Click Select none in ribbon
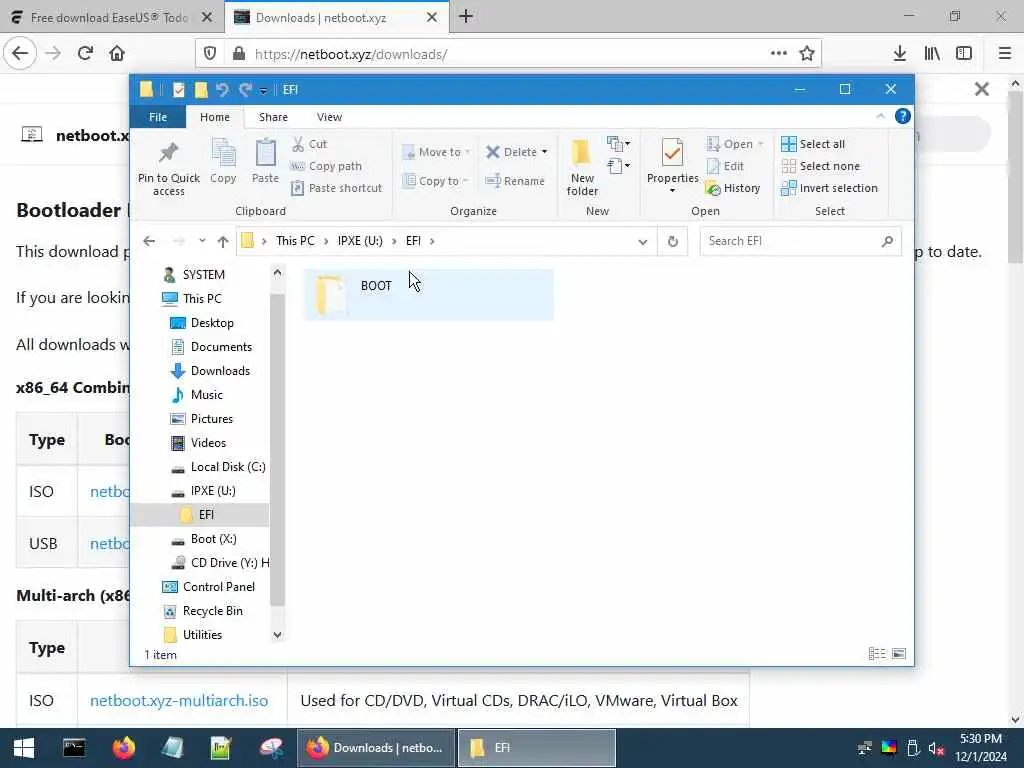 click(x=820, y=166)
